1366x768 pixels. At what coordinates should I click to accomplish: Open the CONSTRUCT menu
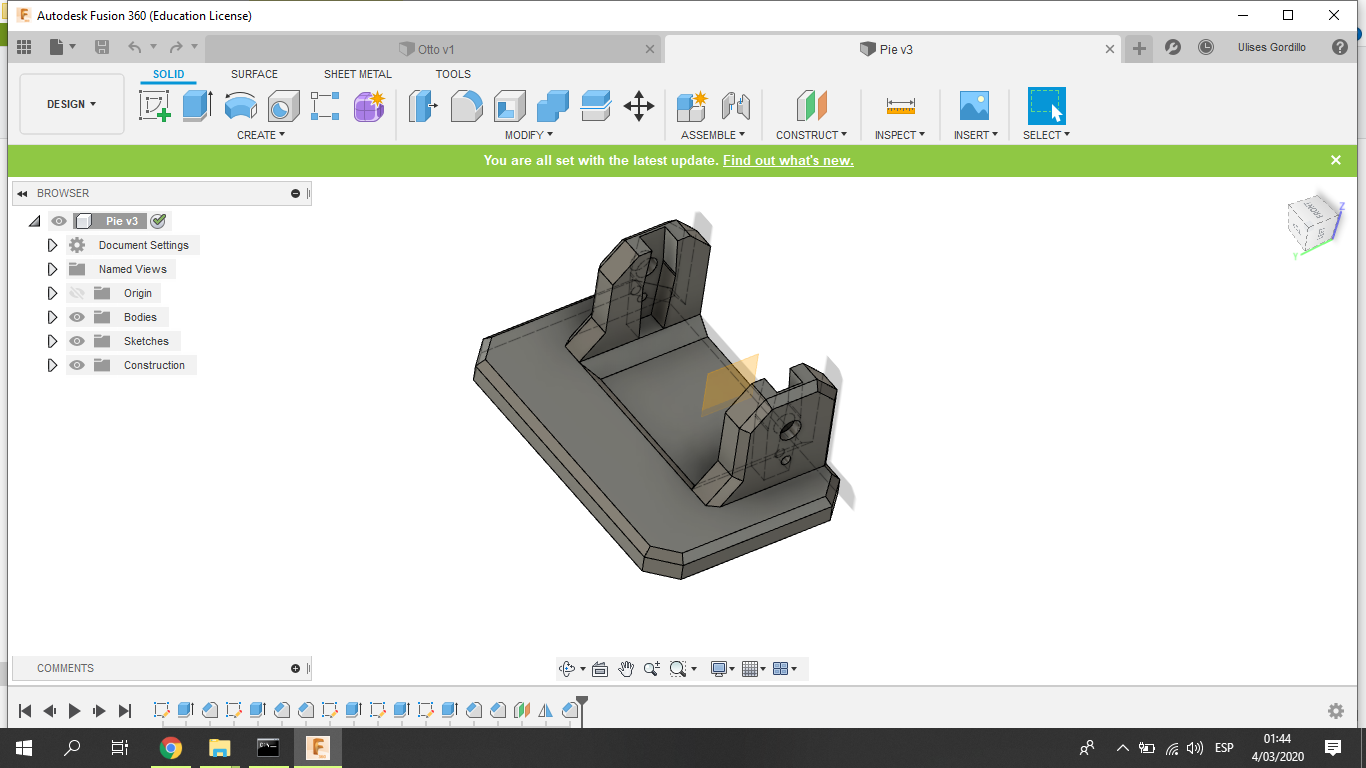(x=811, y=135)
